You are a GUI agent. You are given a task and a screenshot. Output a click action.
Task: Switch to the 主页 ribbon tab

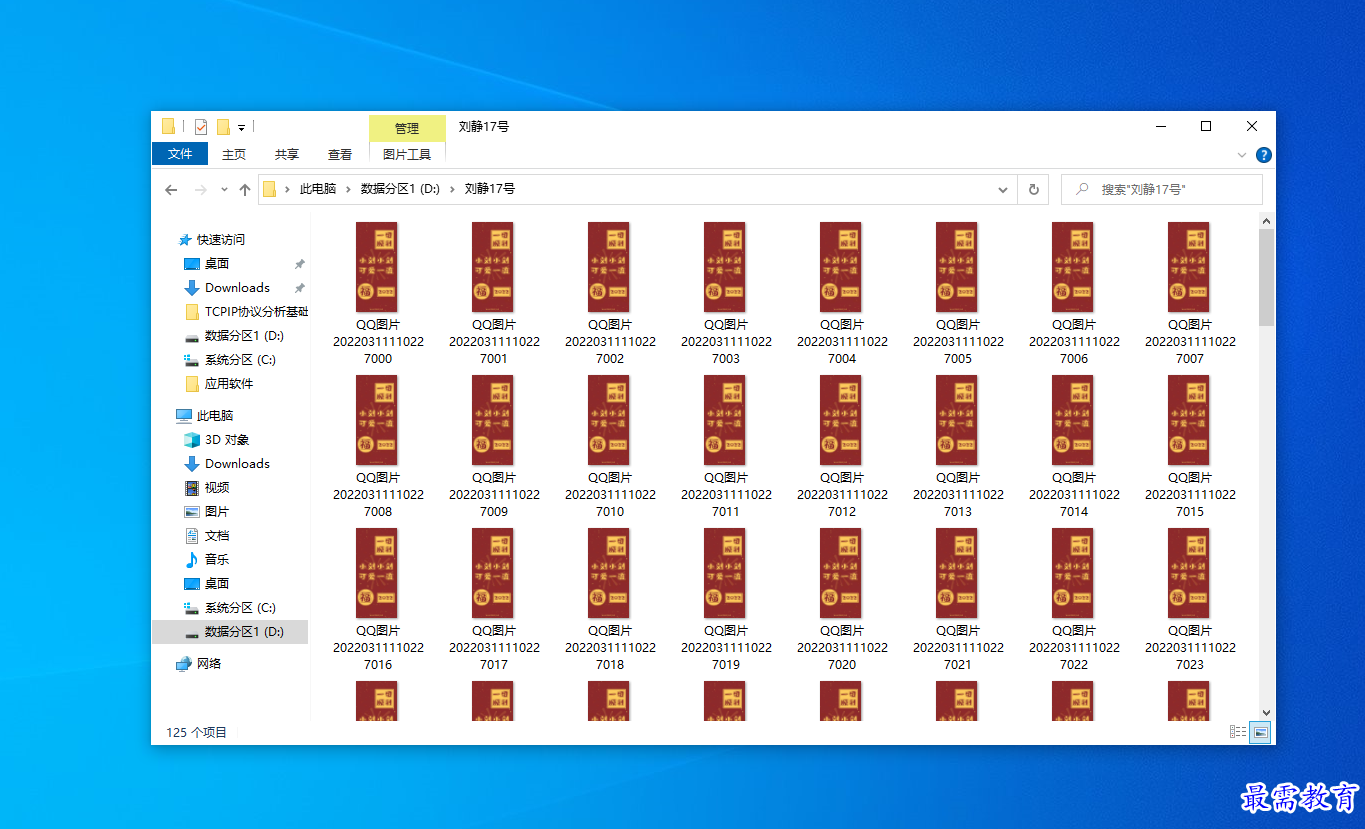[x=234, y=154]
